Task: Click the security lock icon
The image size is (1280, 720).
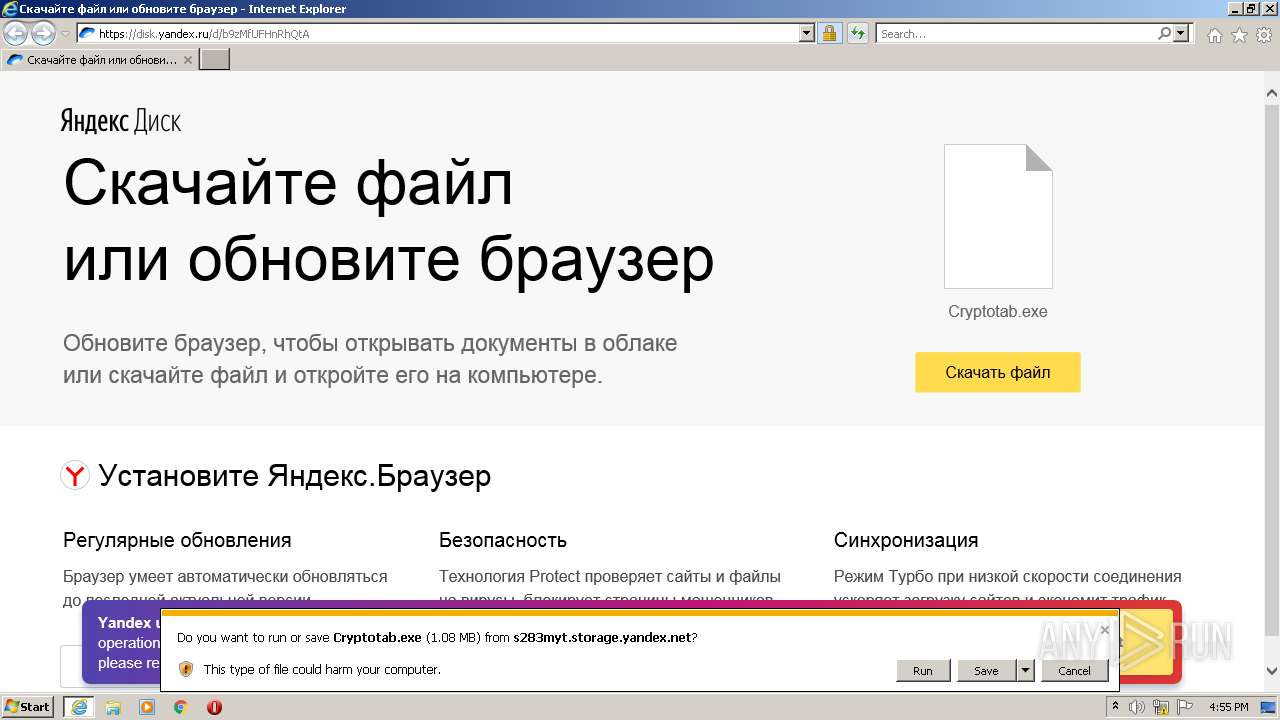Action: tap(829, 33)
